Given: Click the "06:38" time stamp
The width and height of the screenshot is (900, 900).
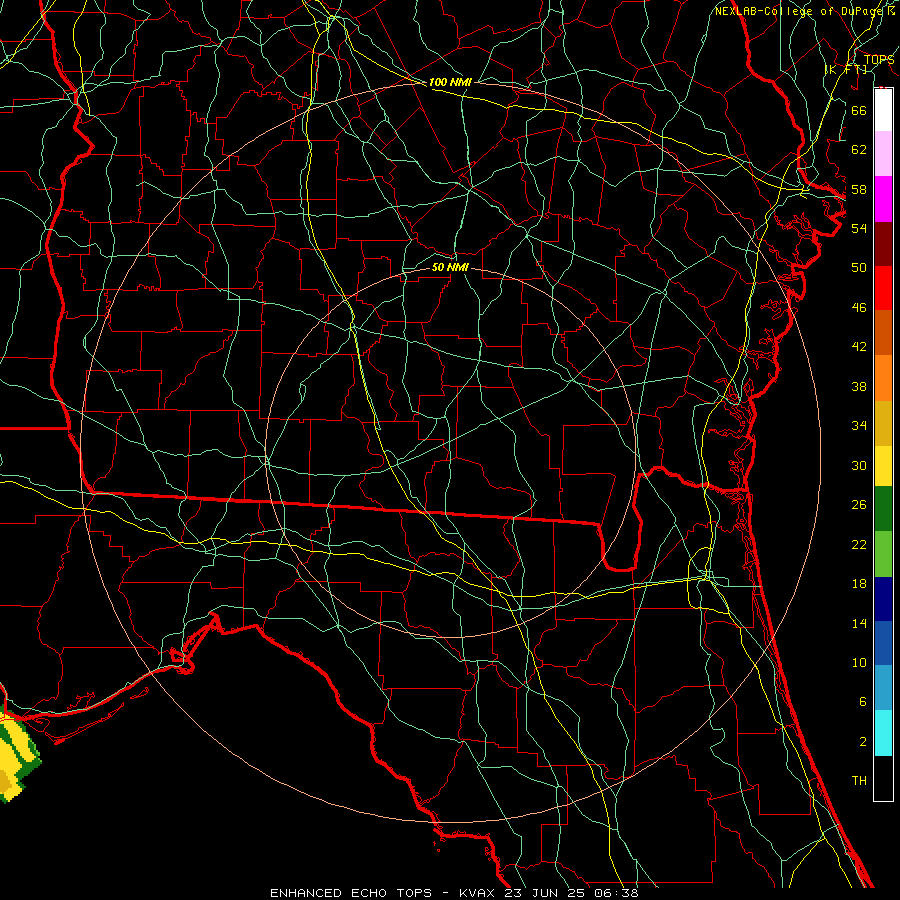Looking at the screenshot, I should pos(614,893).
